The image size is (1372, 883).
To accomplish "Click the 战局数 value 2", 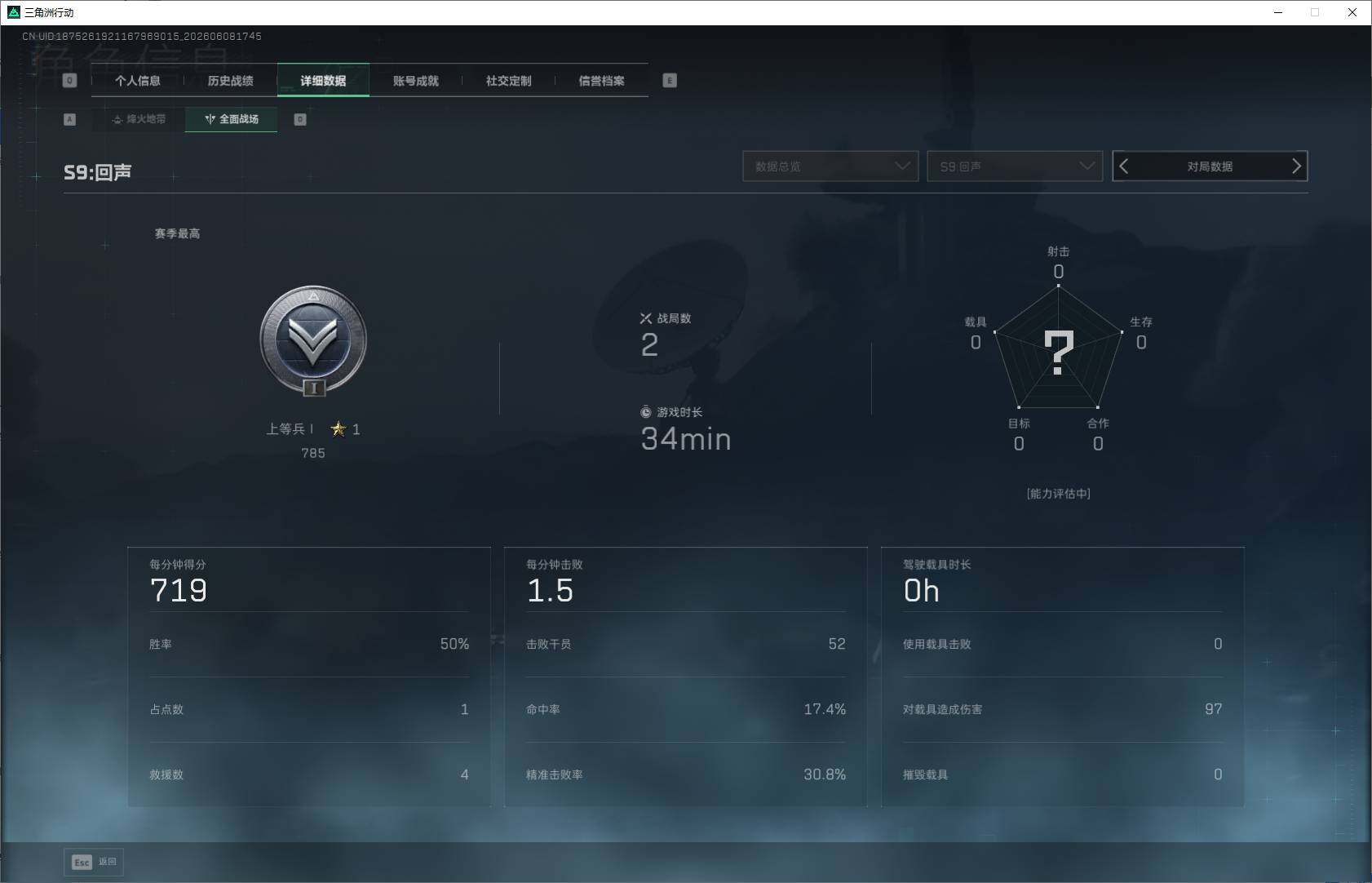I will [649, 345].
